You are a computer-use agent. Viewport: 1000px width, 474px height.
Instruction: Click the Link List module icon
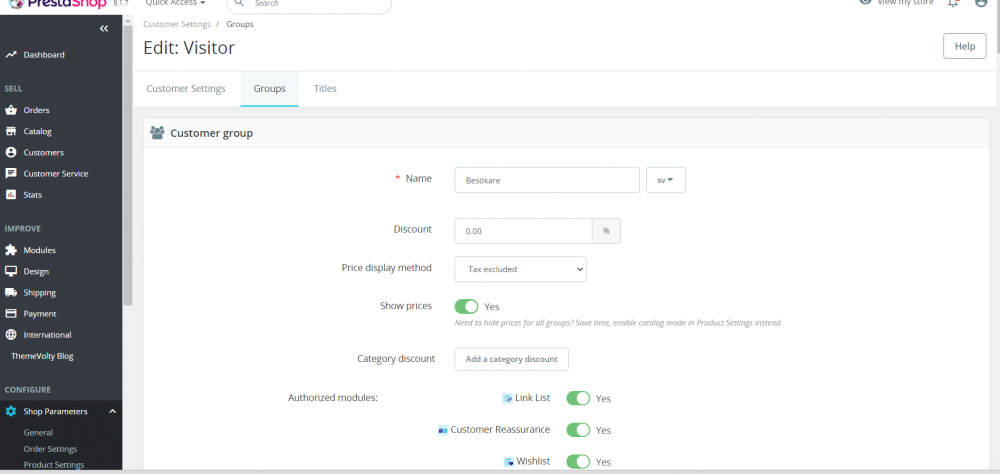(508, 399)
